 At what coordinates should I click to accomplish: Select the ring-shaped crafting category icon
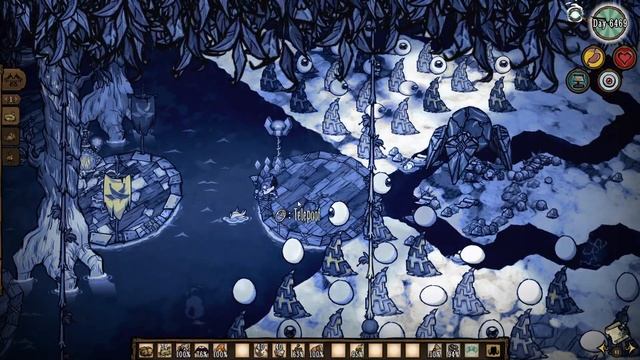coord(11,117)
